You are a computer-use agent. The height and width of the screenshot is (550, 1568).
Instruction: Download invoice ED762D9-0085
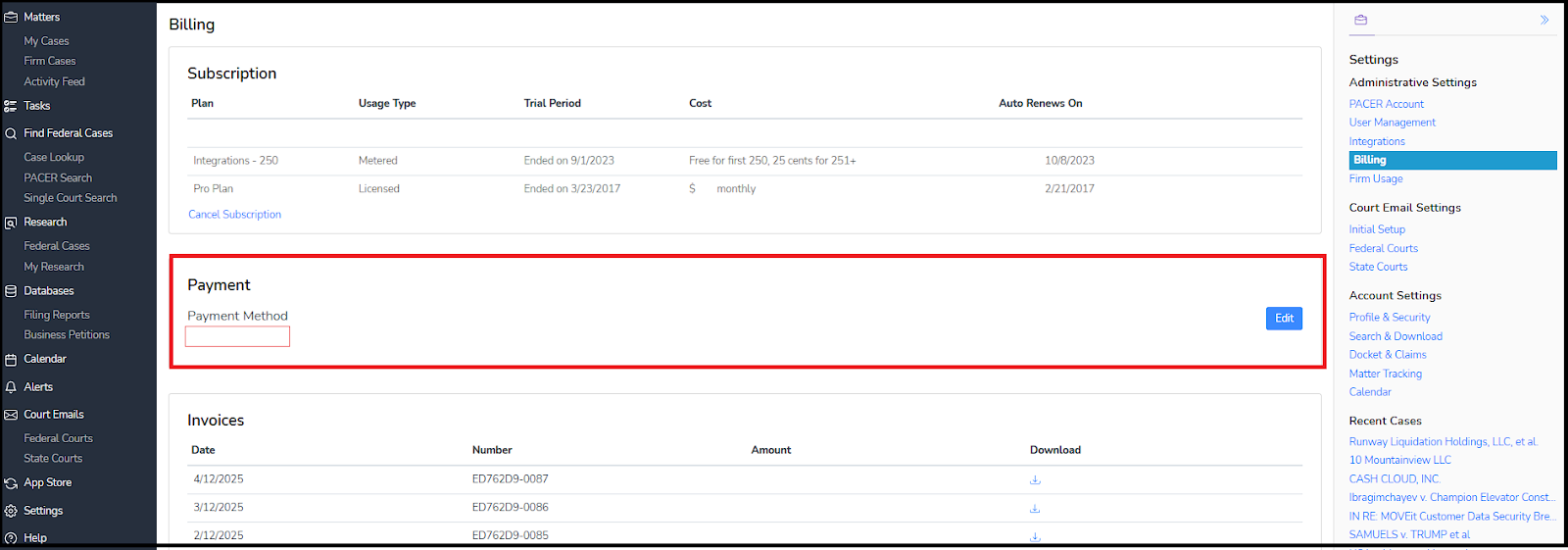[1035, 536]
